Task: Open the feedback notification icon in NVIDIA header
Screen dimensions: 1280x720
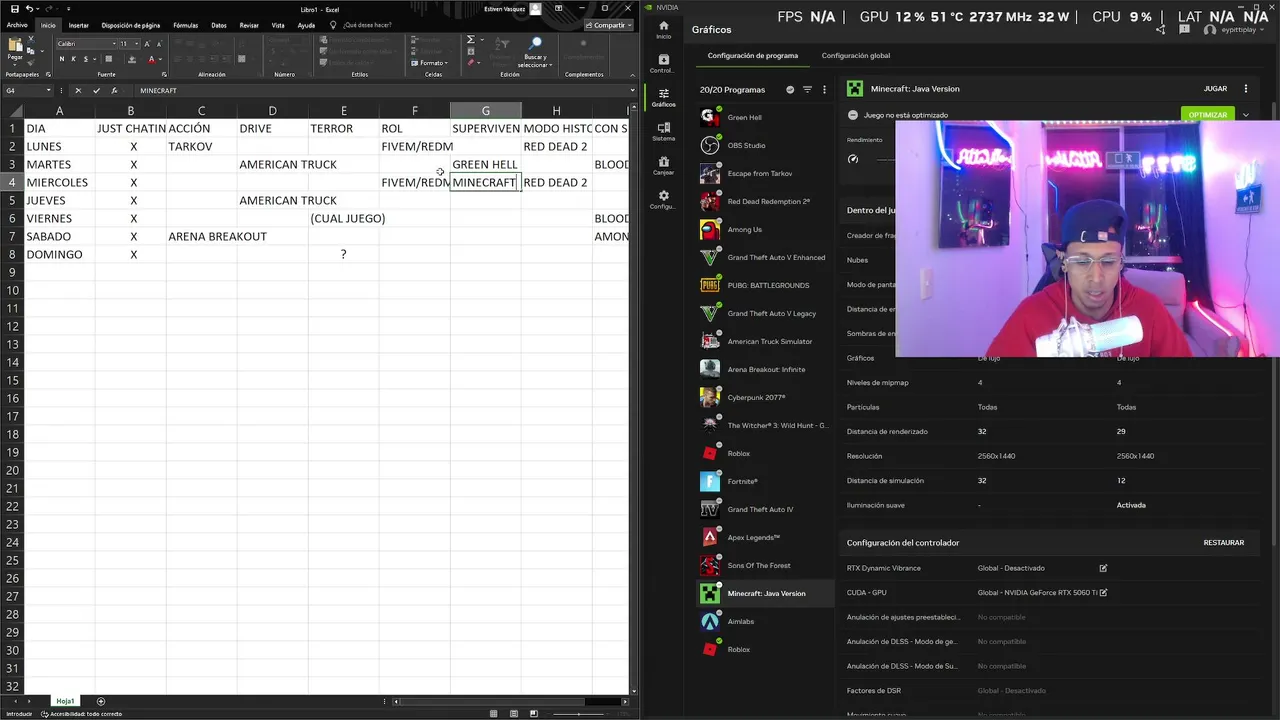Action: tap(1185, 30)
